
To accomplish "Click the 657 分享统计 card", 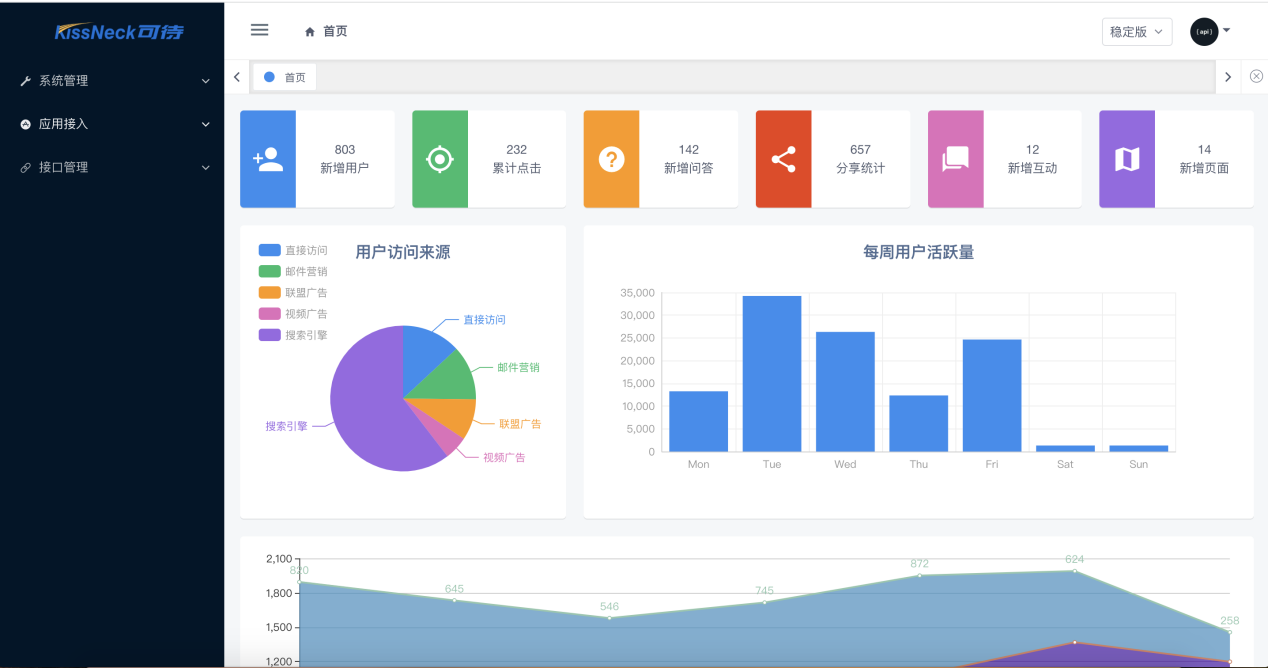I will 832,159.
